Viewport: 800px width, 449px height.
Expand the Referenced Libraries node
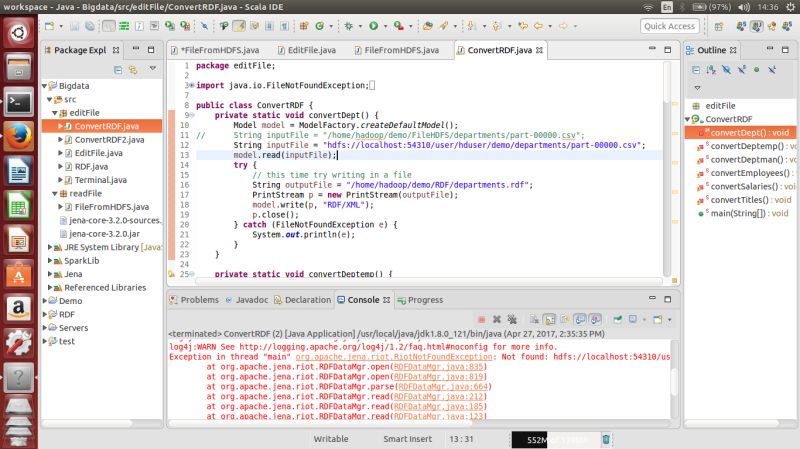pyautogui.click(x=49, y=287)
